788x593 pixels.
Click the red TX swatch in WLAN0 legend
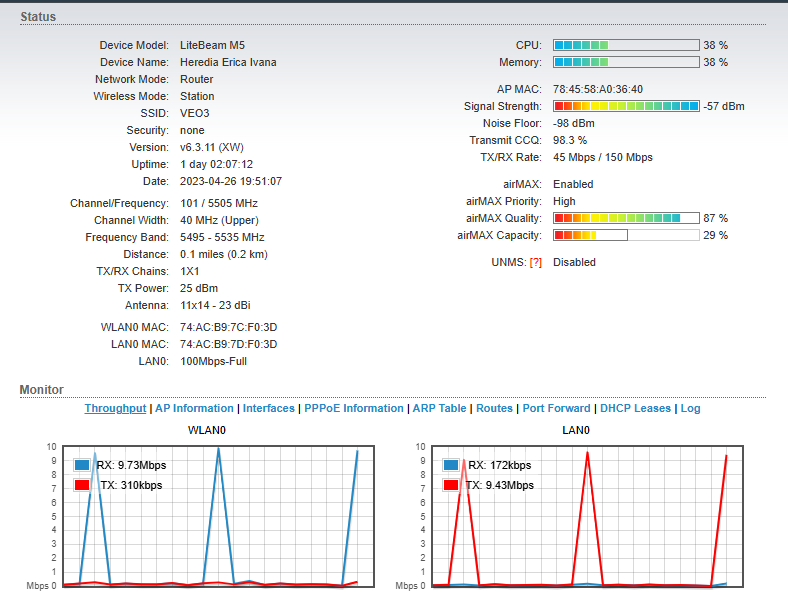(83, 485)
